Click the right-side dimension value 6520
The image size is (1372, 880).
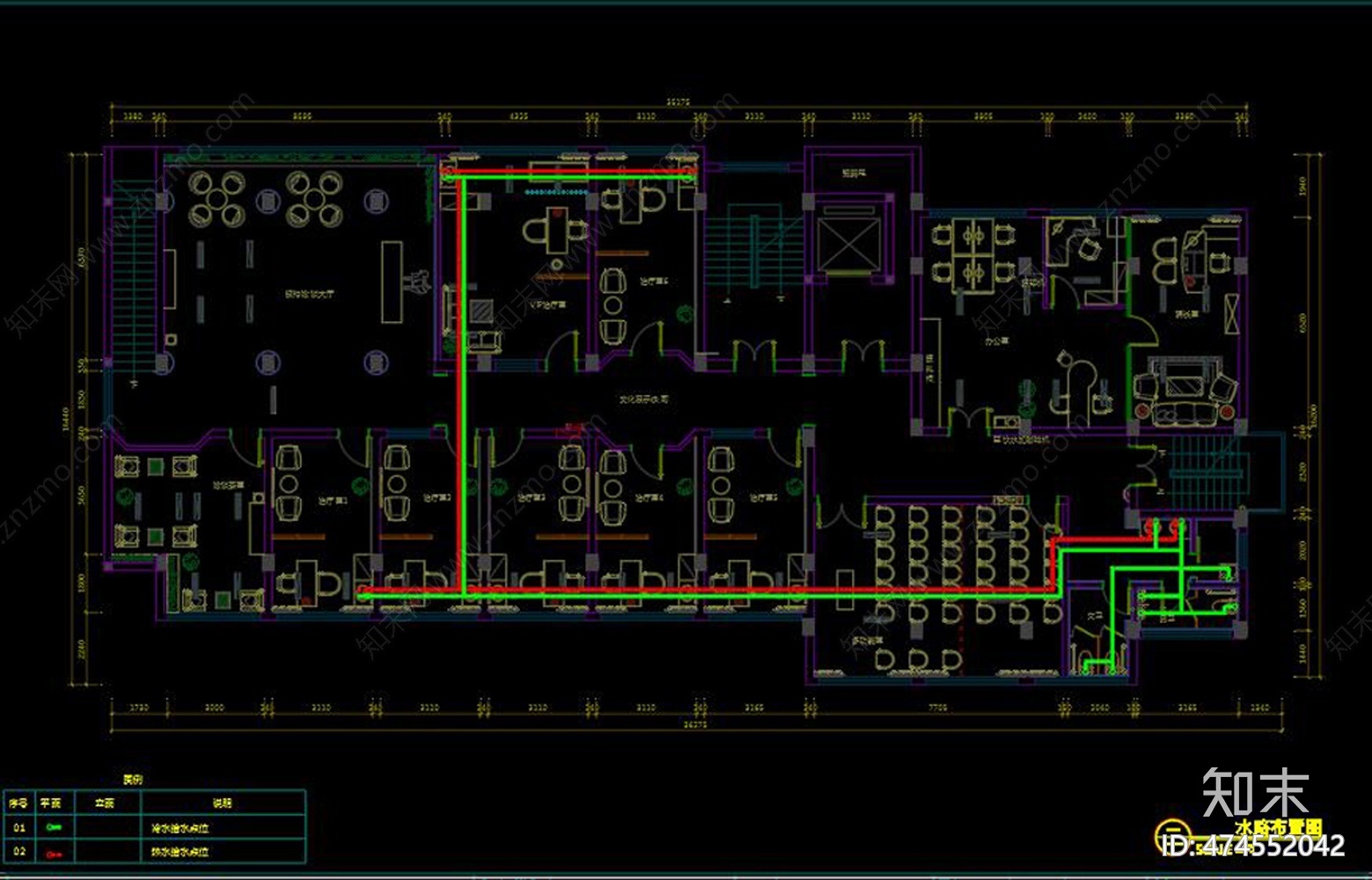coord(1303,322)
